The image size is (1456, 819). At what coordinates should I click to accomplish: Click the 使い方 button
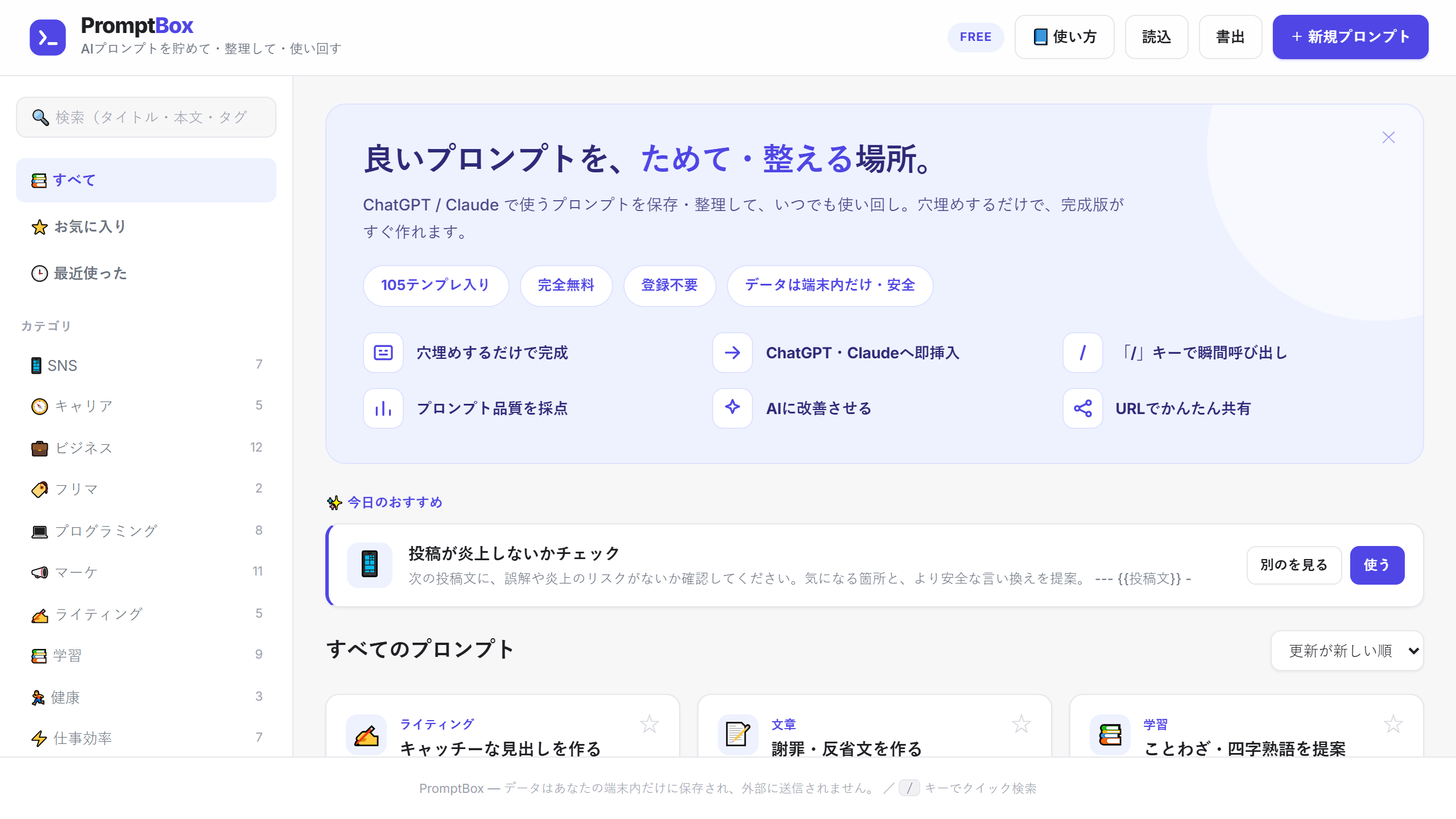(x=1064, y=37)
